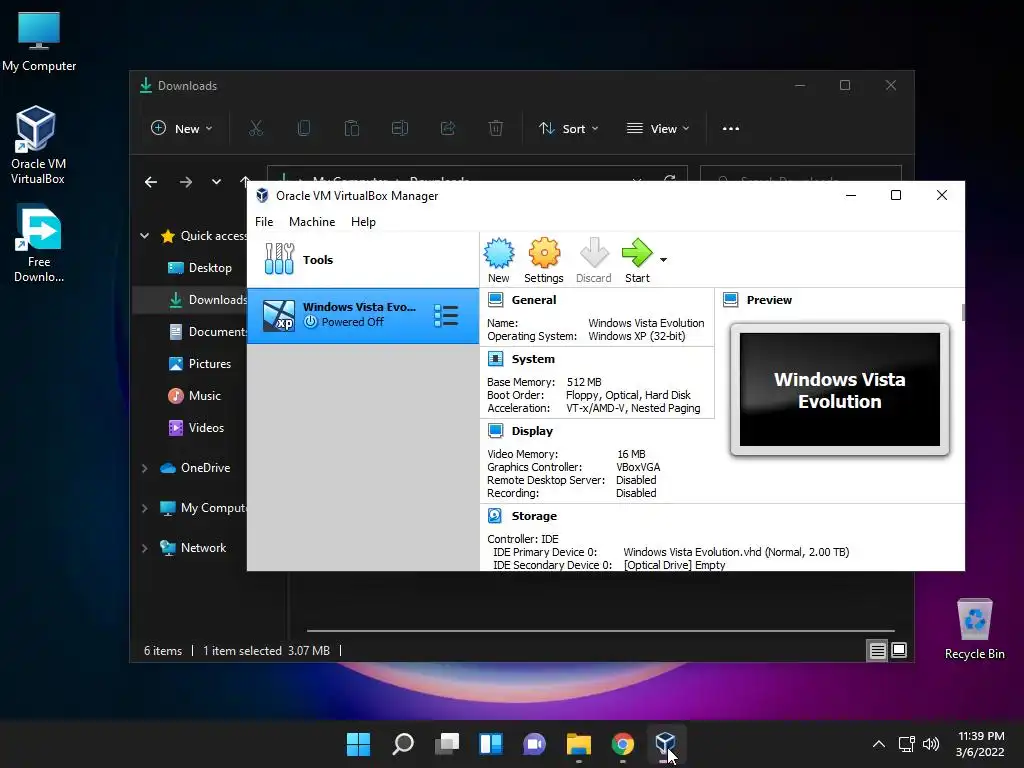
Task: Click the Rename icon in Downloads toolbar
Action: pyautogui.click(x=400, y=128)
